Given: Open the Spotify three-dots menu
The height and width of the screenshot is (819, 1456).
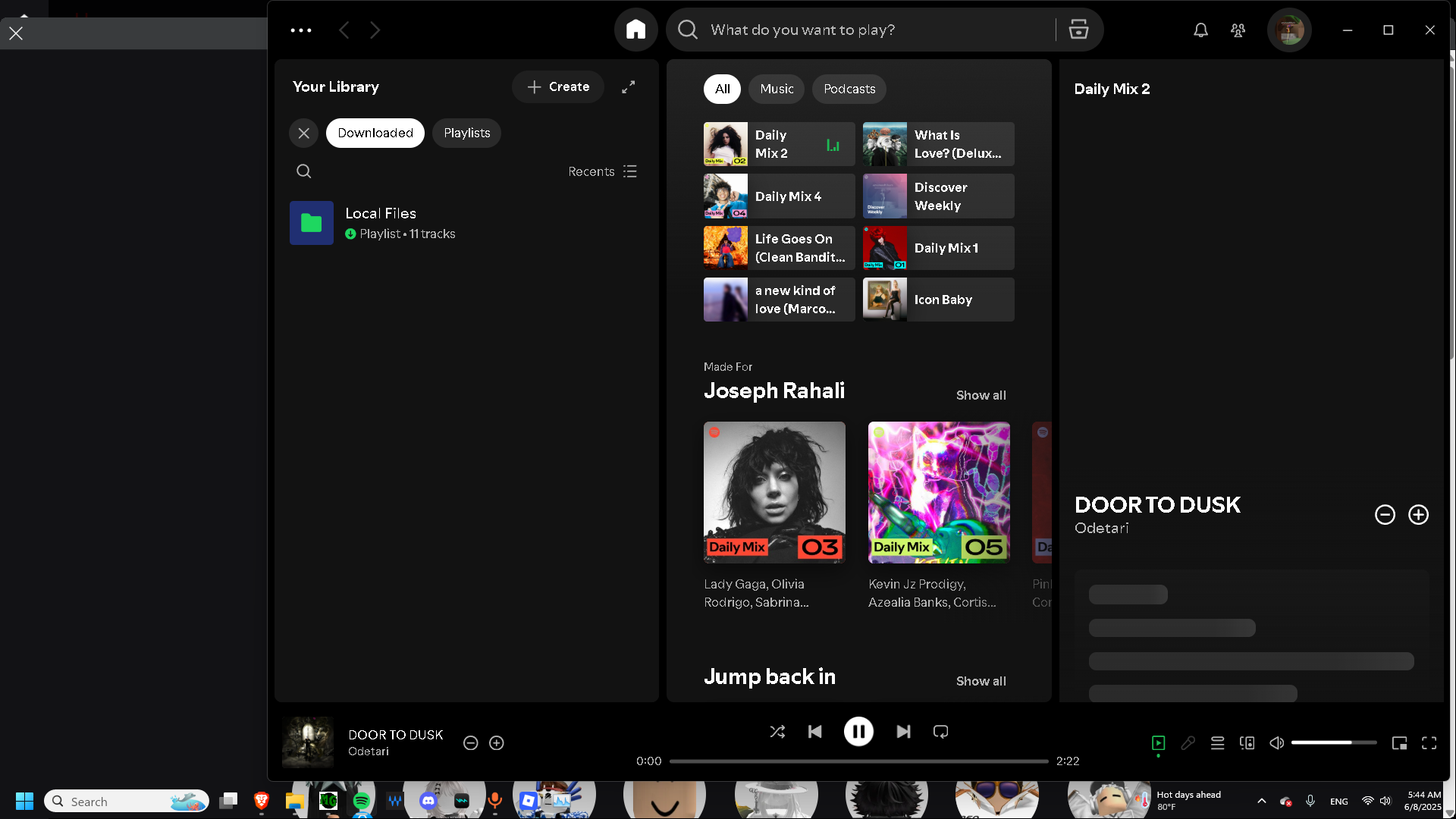Looking at the screenshot, I should (301, 30).
